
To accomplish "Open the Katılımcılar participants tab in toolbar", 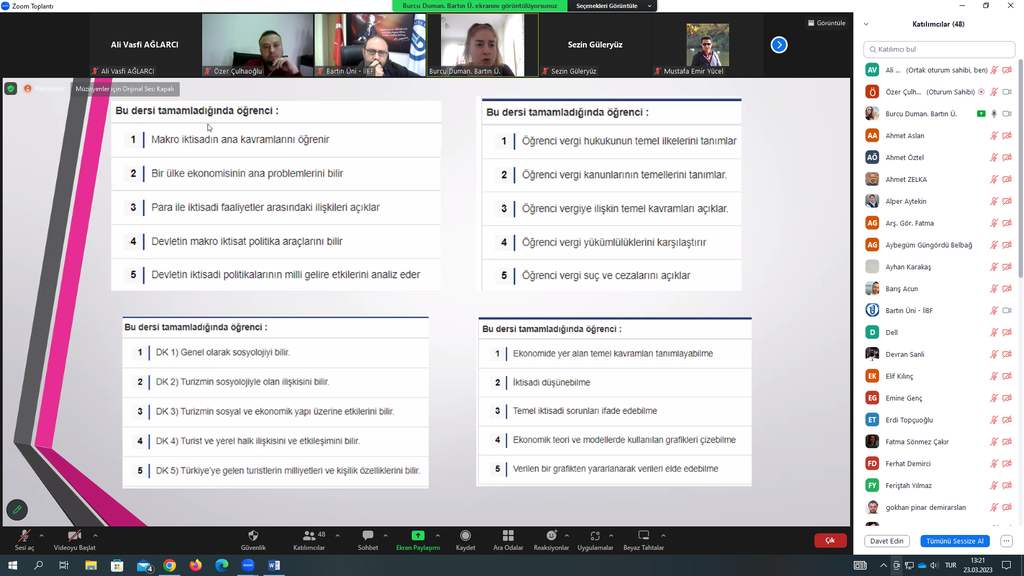I will click(x=309, y=537).
